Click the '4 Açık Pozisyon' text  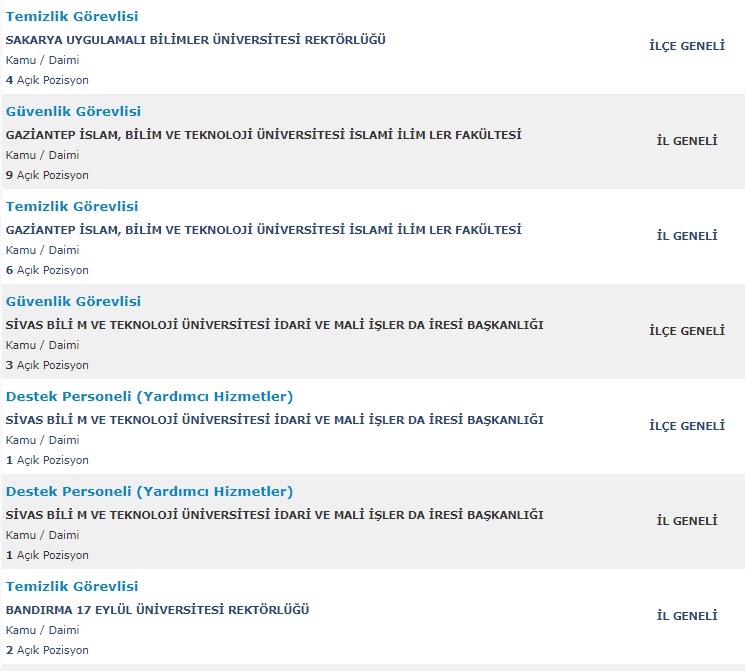pyautogui.click(x=47, y=80)
